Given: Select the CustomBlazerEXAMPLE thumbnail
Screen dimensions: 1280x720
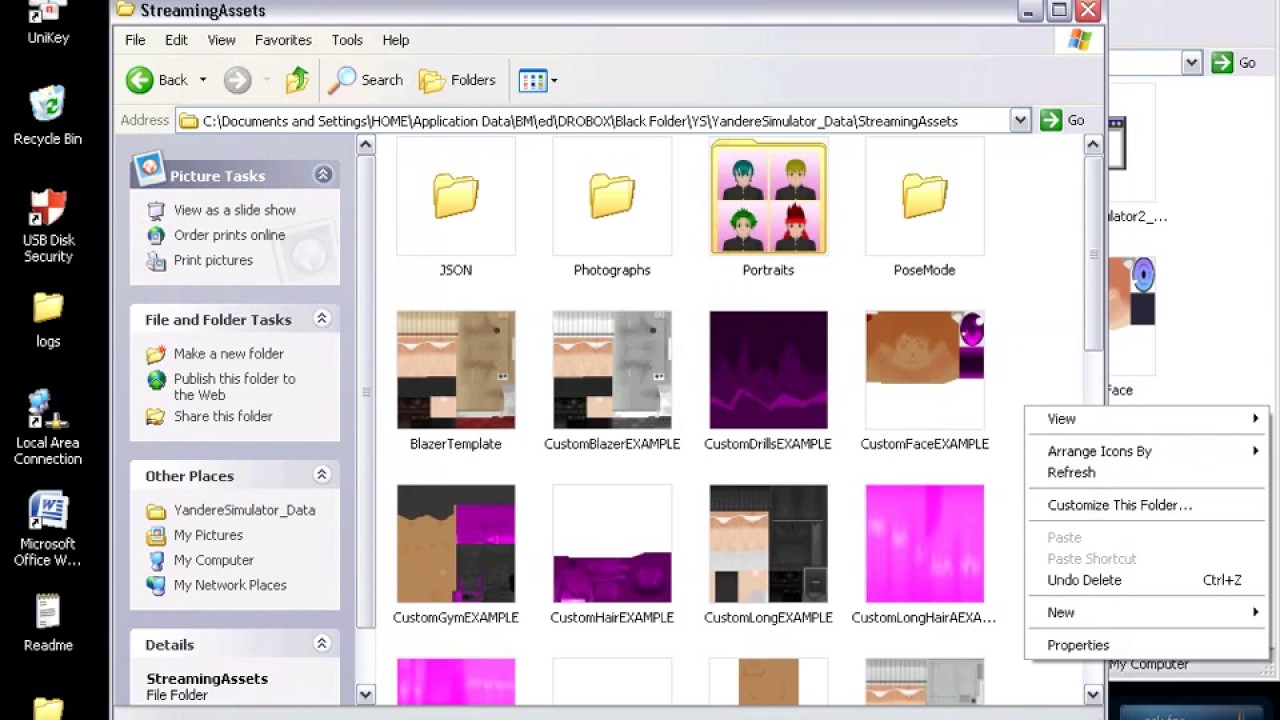Looking at the screenshot, I should (x=612, y=370).
